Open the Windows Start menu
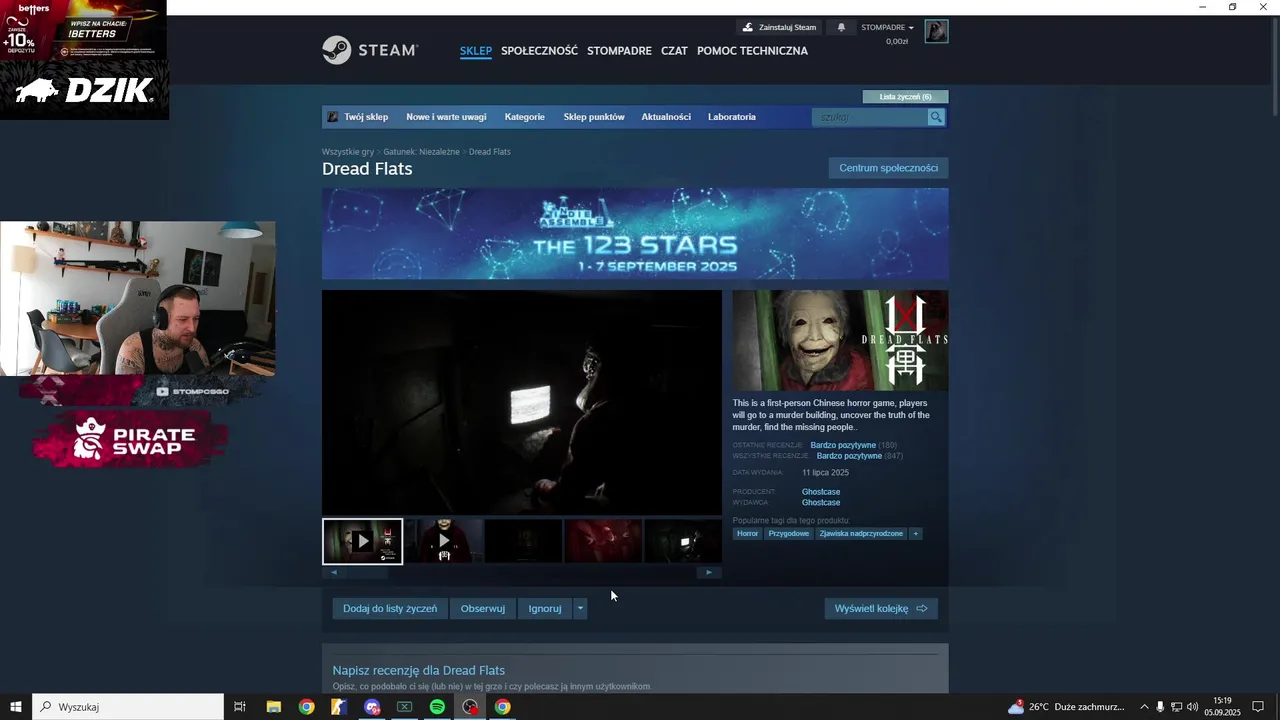Viewport: 1280px width, 720px height. [x=16, y=707]
